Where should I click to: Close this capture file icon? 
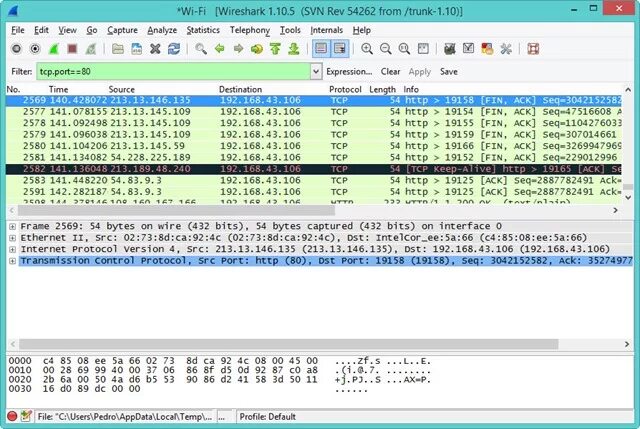pyautogui.click(x=155, y=49)
